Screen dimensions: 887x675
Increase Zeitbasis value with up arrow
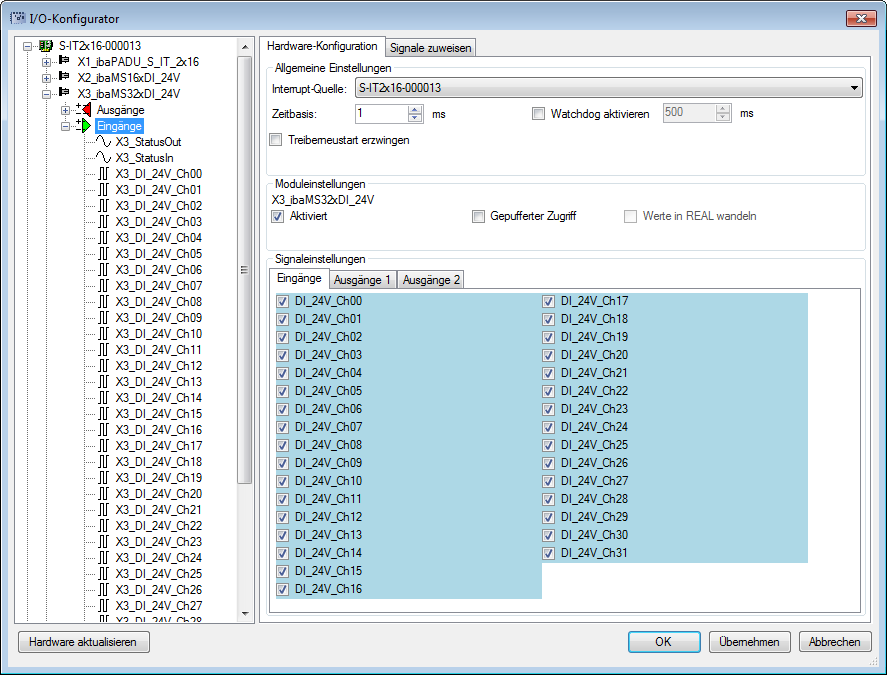(x=416, y=109)
